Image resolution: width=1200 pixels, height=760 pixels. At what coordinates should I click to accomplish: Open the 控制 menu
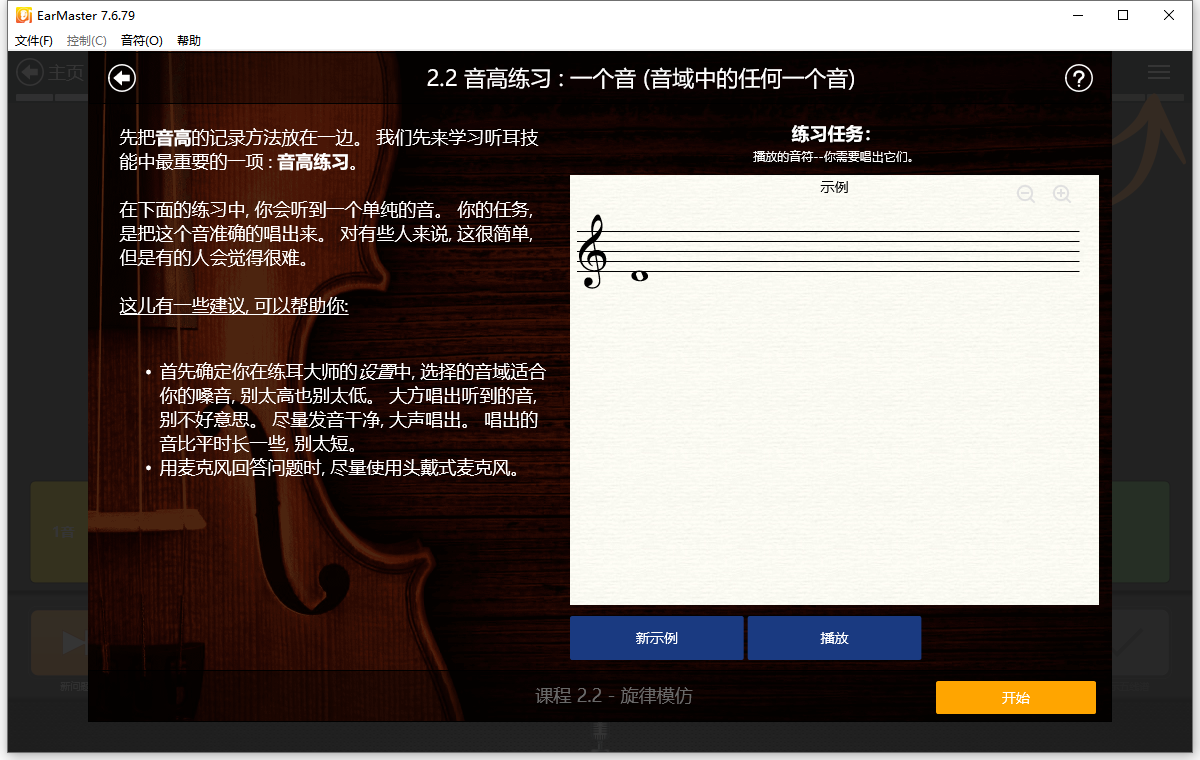point(86,41)
